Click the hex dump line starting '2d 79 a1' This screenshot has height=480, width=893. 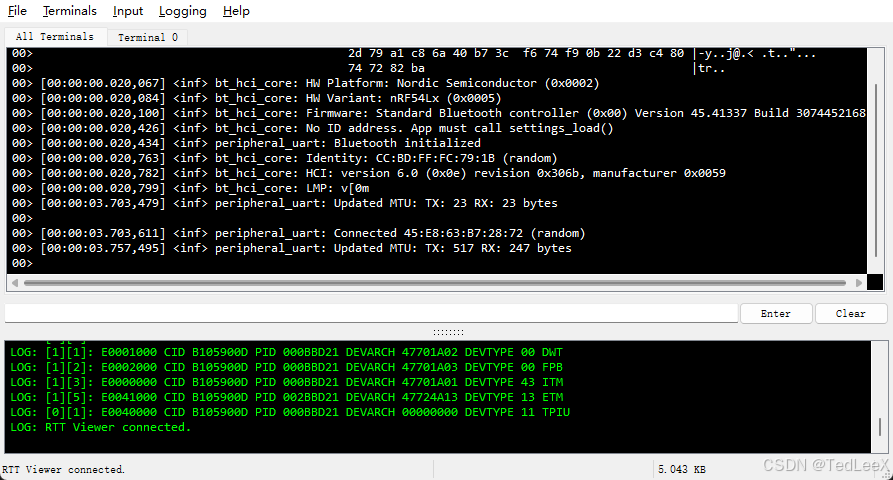click(x=516, y=54)
